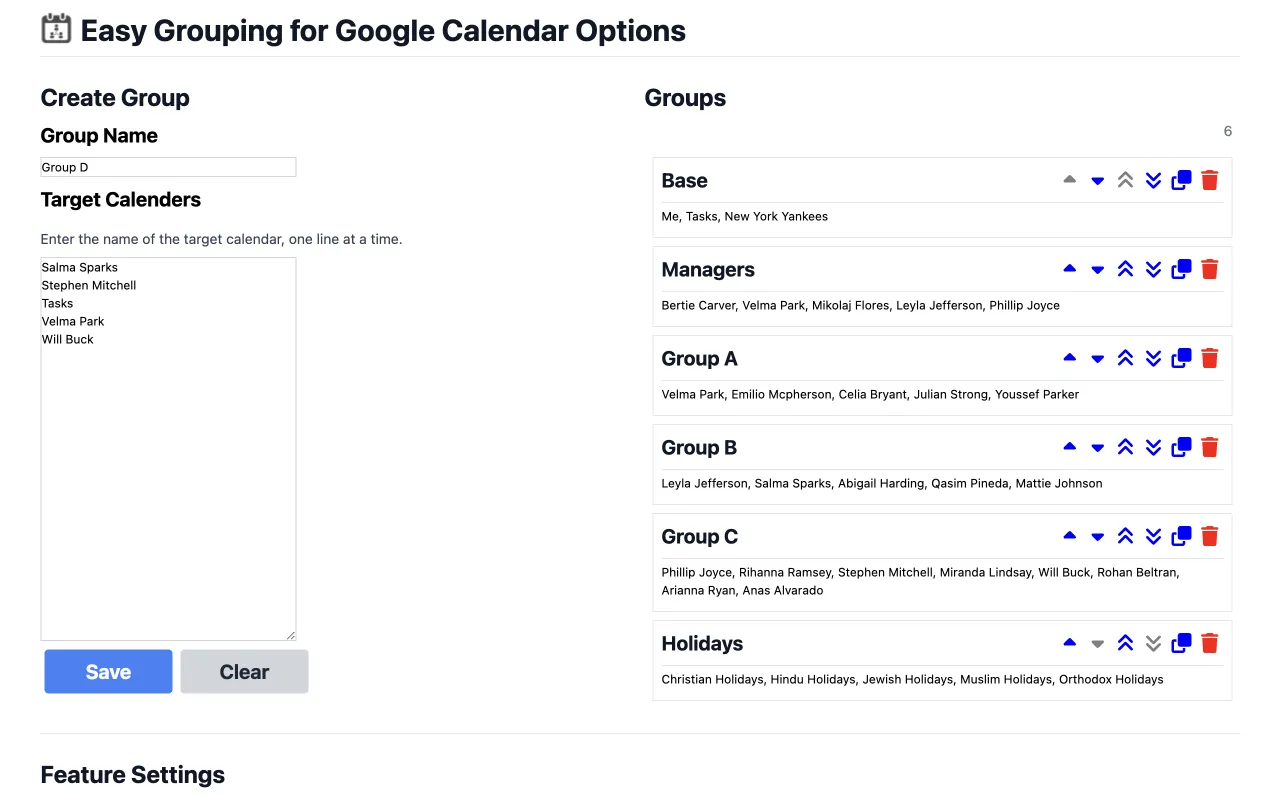The image size is (1280, 800).
Task: Move Group B to the top
Action: [x=1125, y=447]
